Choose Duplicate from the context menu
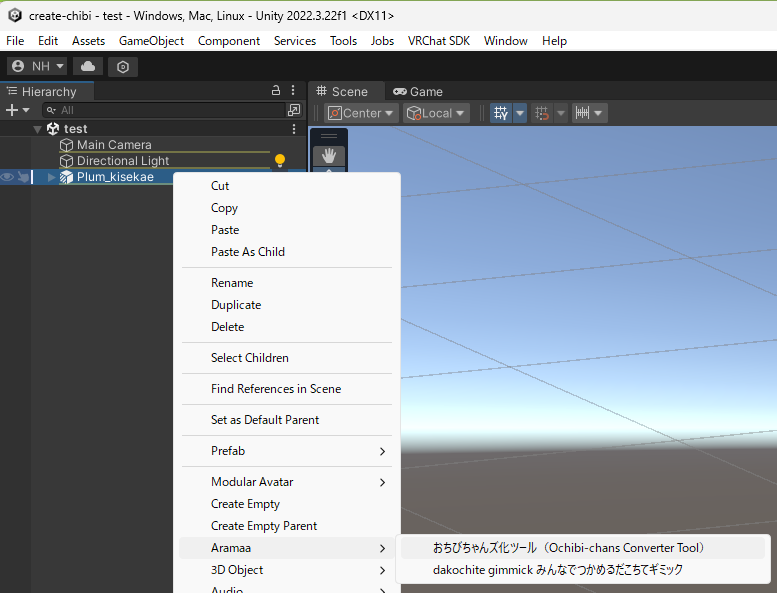This screenshot has height=593, width=777. 287,305
